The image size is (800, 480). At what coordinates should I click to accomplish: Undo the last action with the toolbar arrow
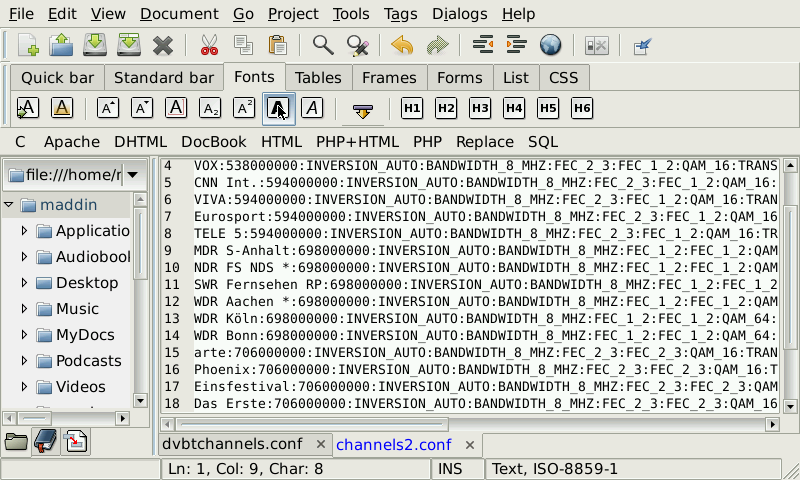point(402,45)
